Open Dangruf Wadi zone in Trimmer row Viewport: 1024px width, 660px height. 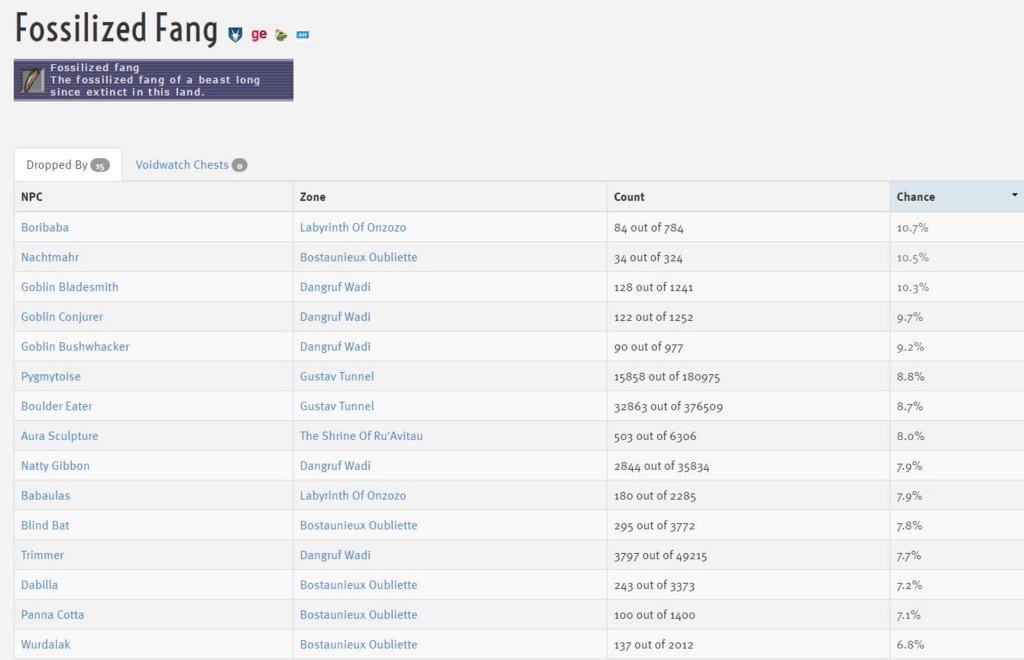click(335, 555)
